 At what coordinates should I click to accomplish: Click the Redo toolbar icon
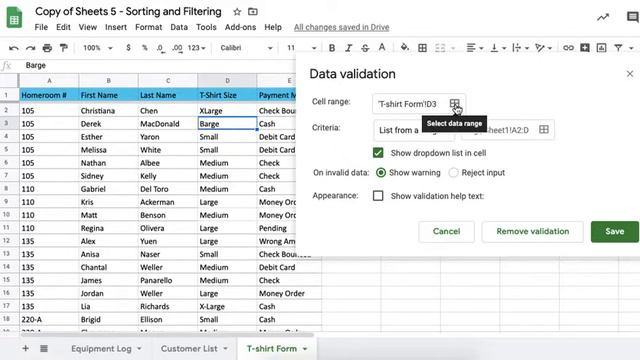[30, 48]
